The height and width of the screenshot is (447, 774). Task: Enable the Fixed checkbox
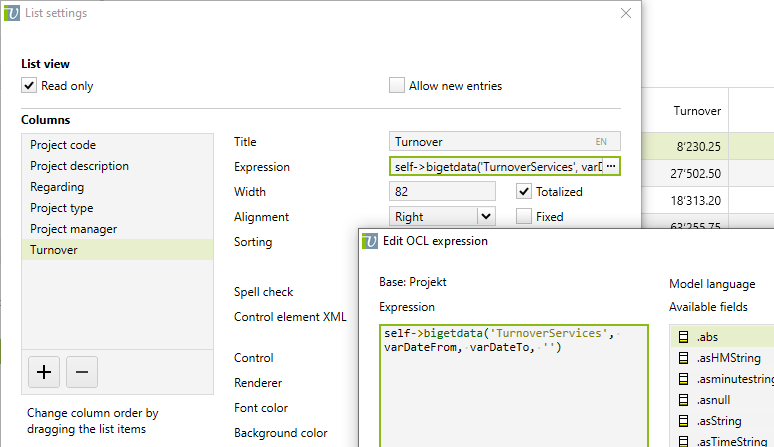click(524, 216)
